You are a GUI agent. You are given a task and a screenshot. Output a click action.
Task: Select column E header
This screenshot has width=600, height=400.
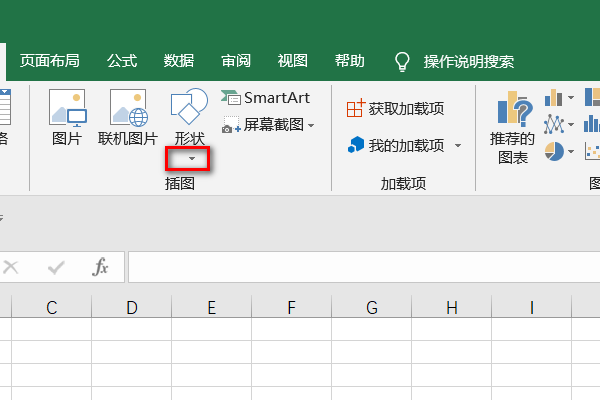pyautogui.click(x=212, y=307)
